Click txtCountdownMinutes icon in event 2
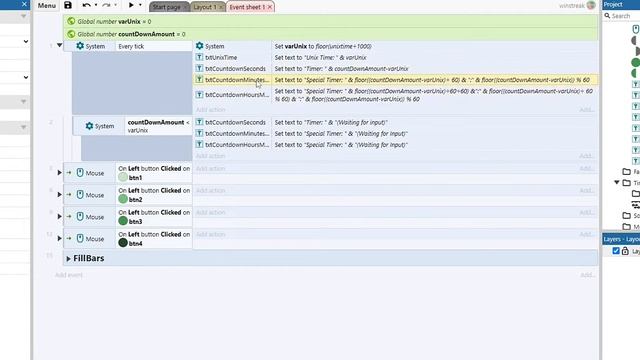The height and width of the screenshot is (360, 640). pyautogui.click(x=199, y=133)
